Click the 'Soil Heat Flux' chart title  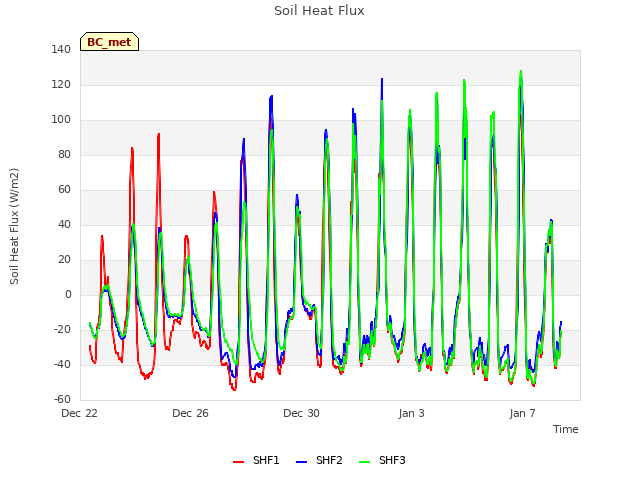point(319,11)
